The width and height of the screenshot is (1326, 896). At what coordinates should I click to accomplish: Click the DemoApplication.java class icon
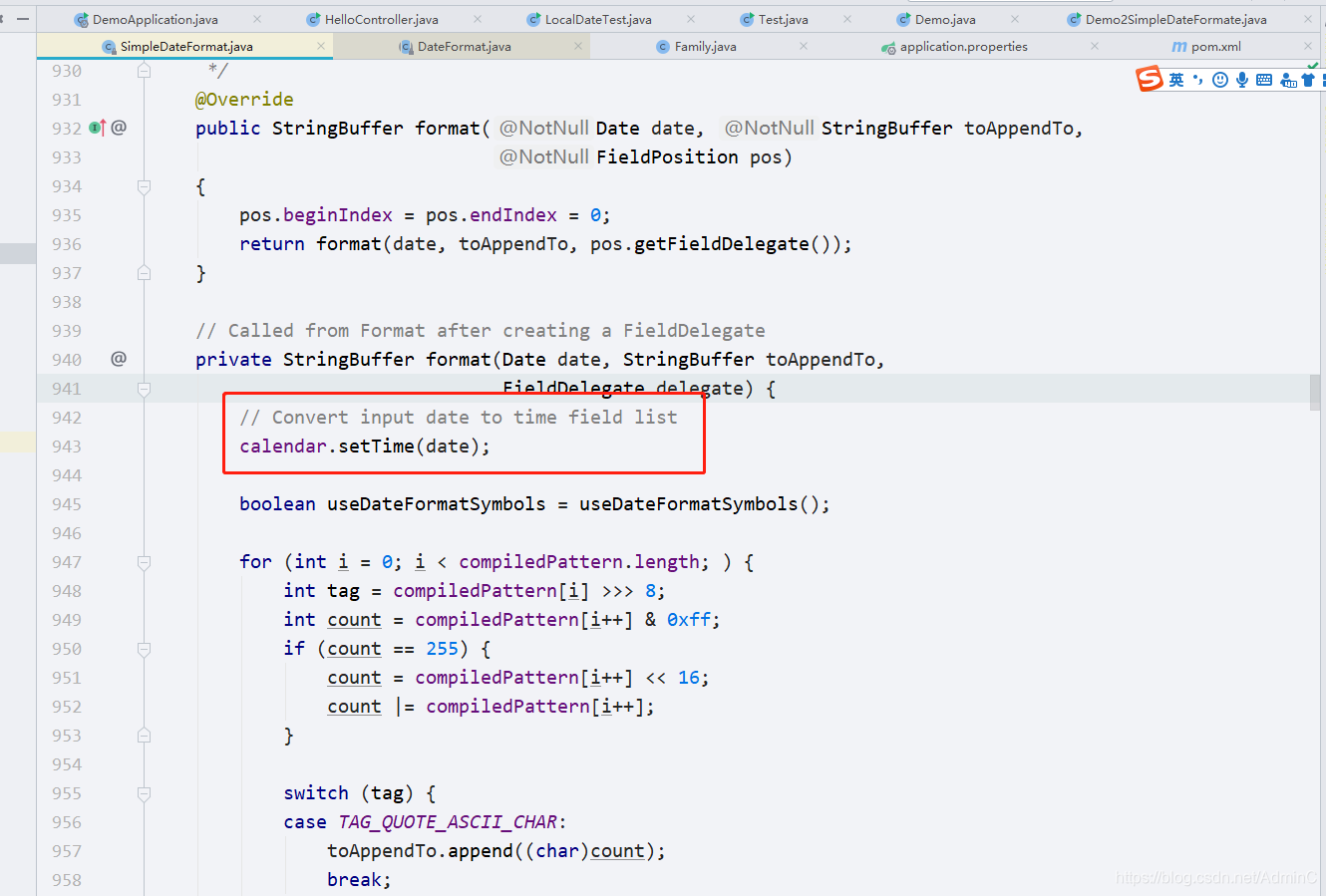pyautogui.click(x=82, y=20)
